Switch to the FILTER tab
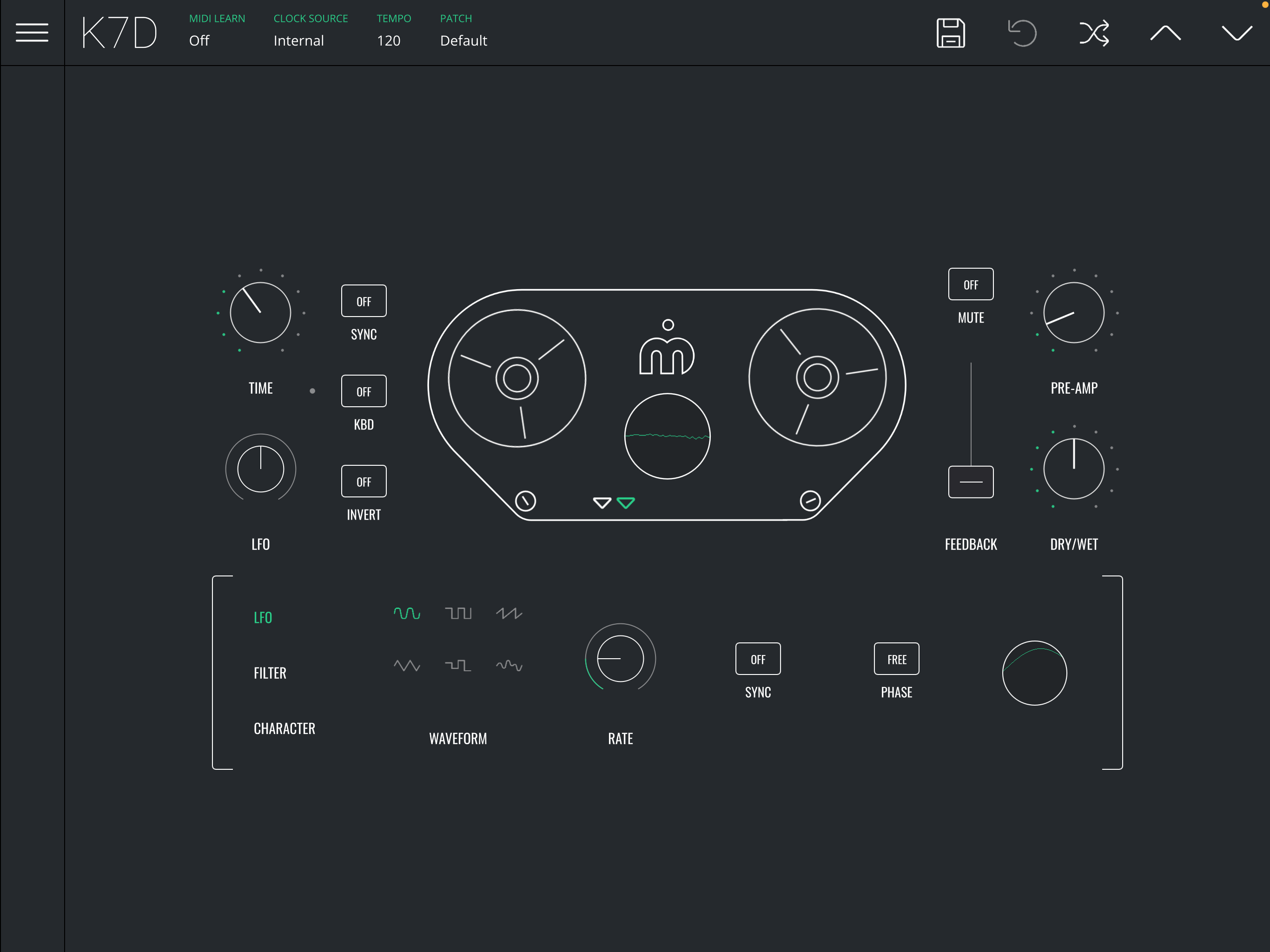The image size is (1270, 952). [x=270, y=673]
